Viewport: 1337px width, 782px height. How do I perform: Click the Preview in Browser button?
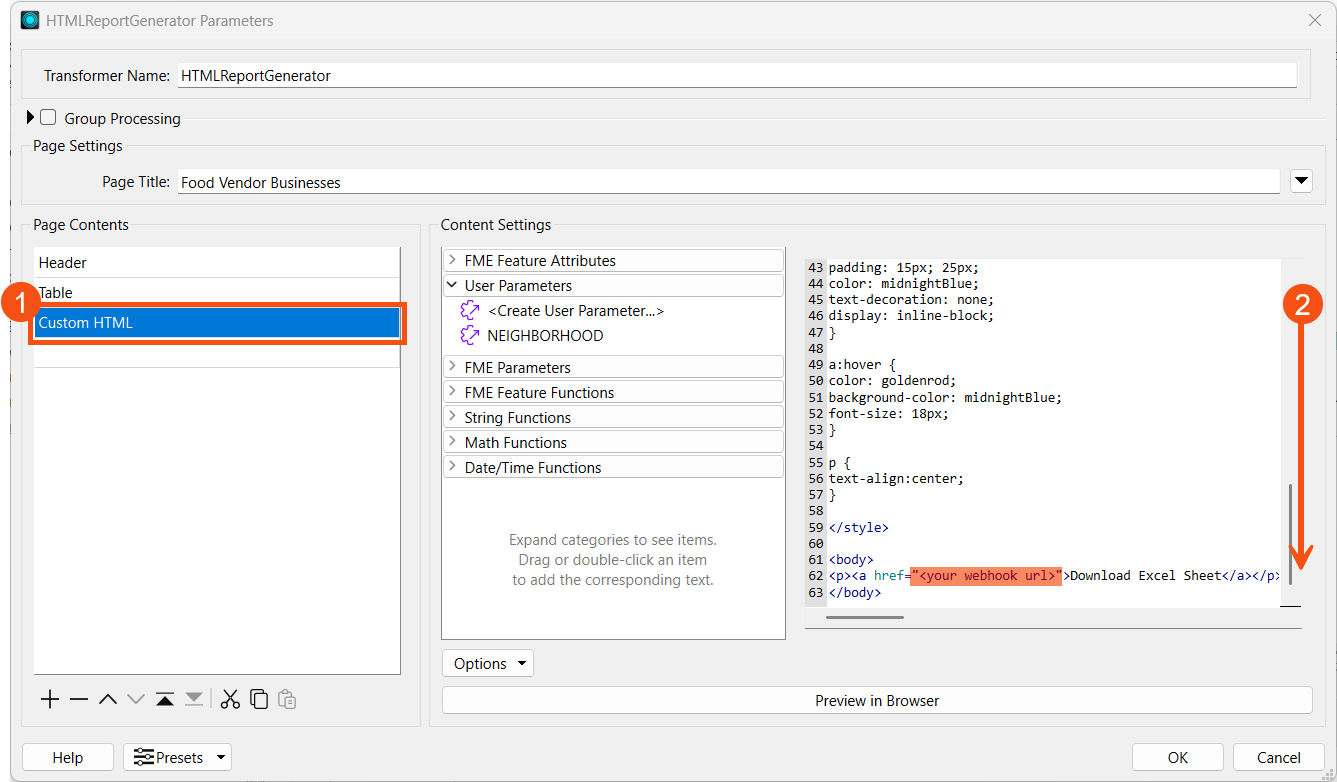pyautogui.click(x=876, y=701)
